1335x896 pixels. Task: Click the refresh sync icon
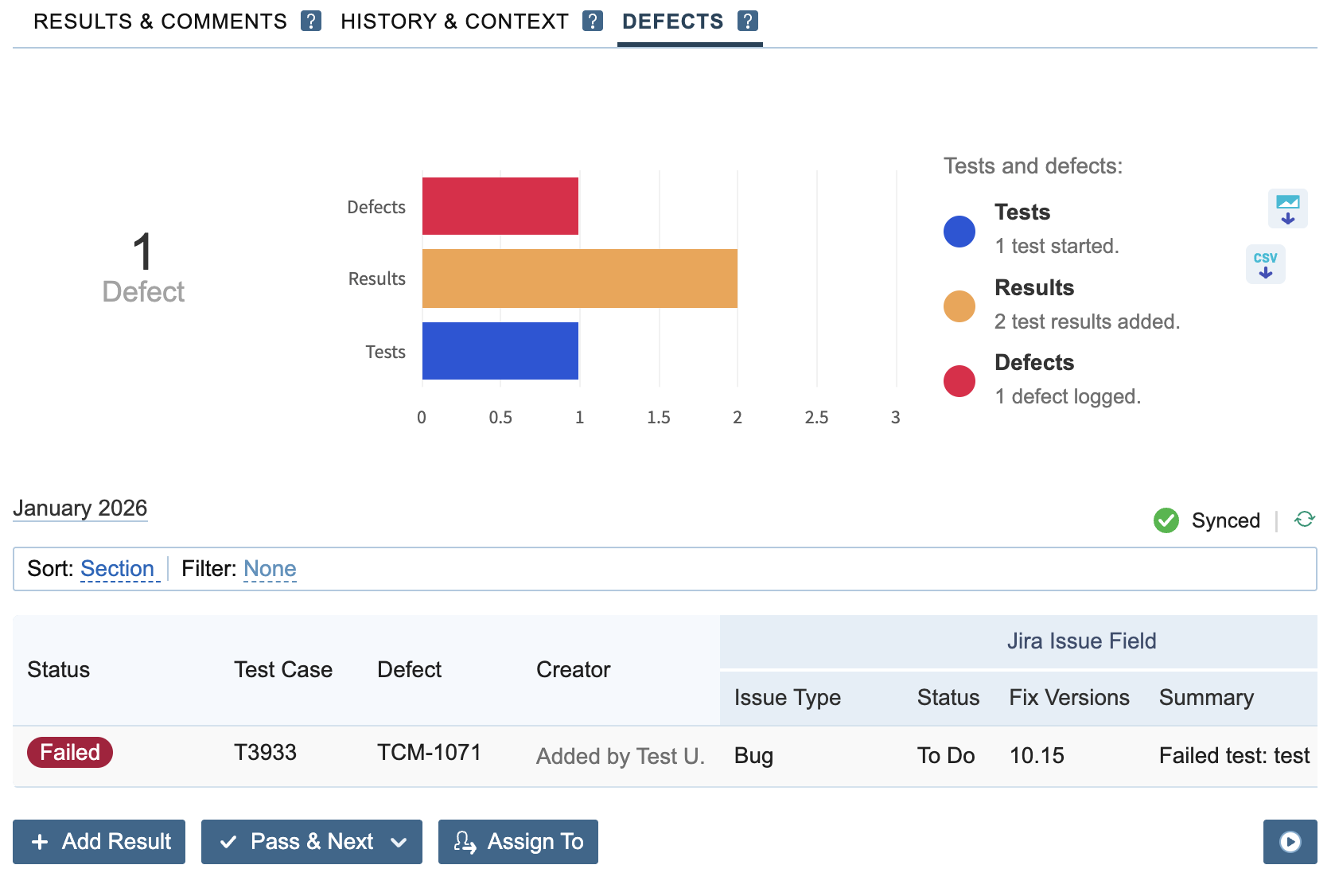point(1304,520)
